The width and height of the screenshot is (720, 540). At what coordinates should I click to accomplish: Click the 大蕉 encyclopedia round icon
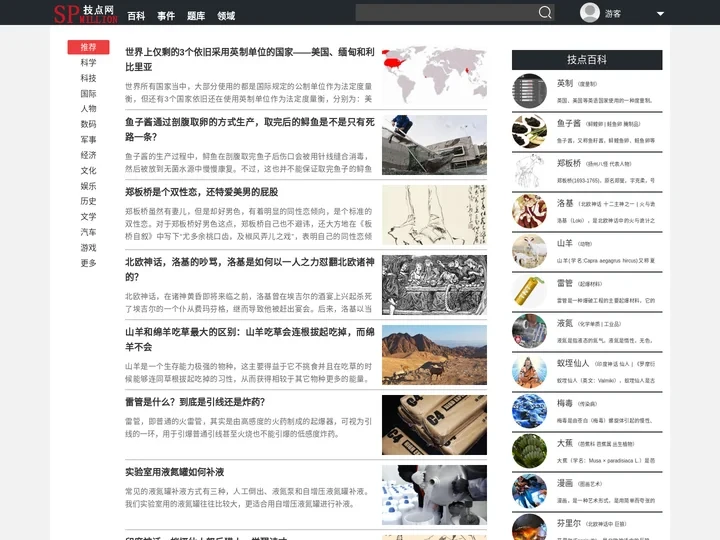coord(529,451)
